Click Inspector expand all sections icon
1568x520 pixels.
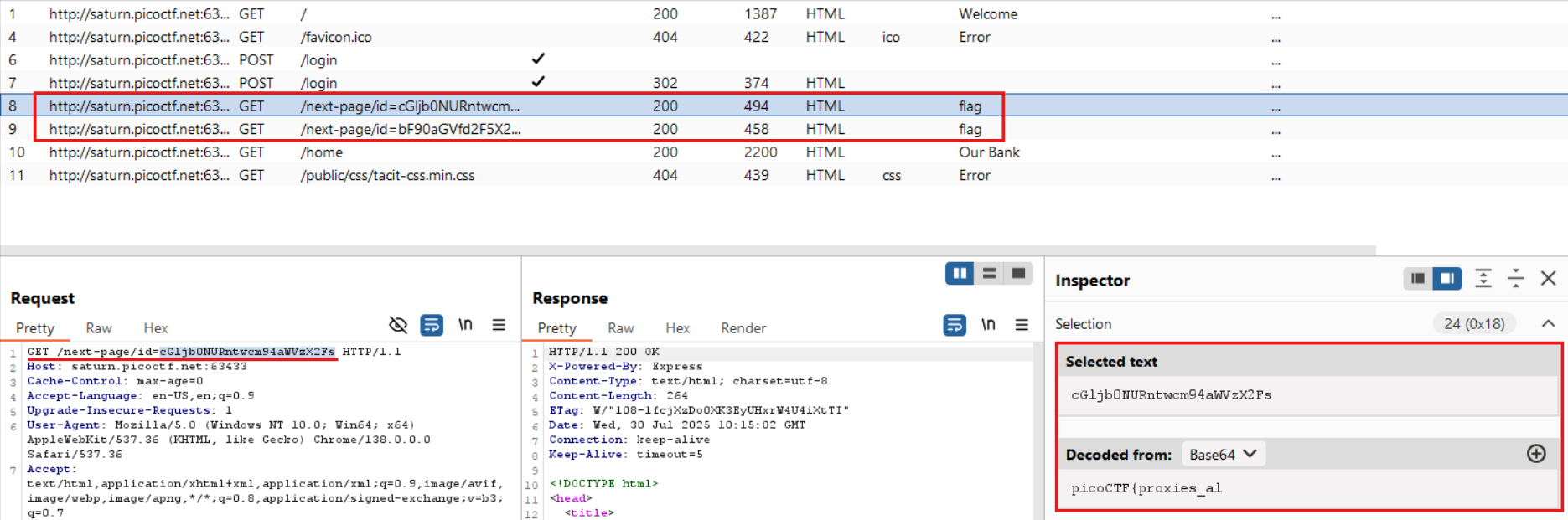[1483, 279]
